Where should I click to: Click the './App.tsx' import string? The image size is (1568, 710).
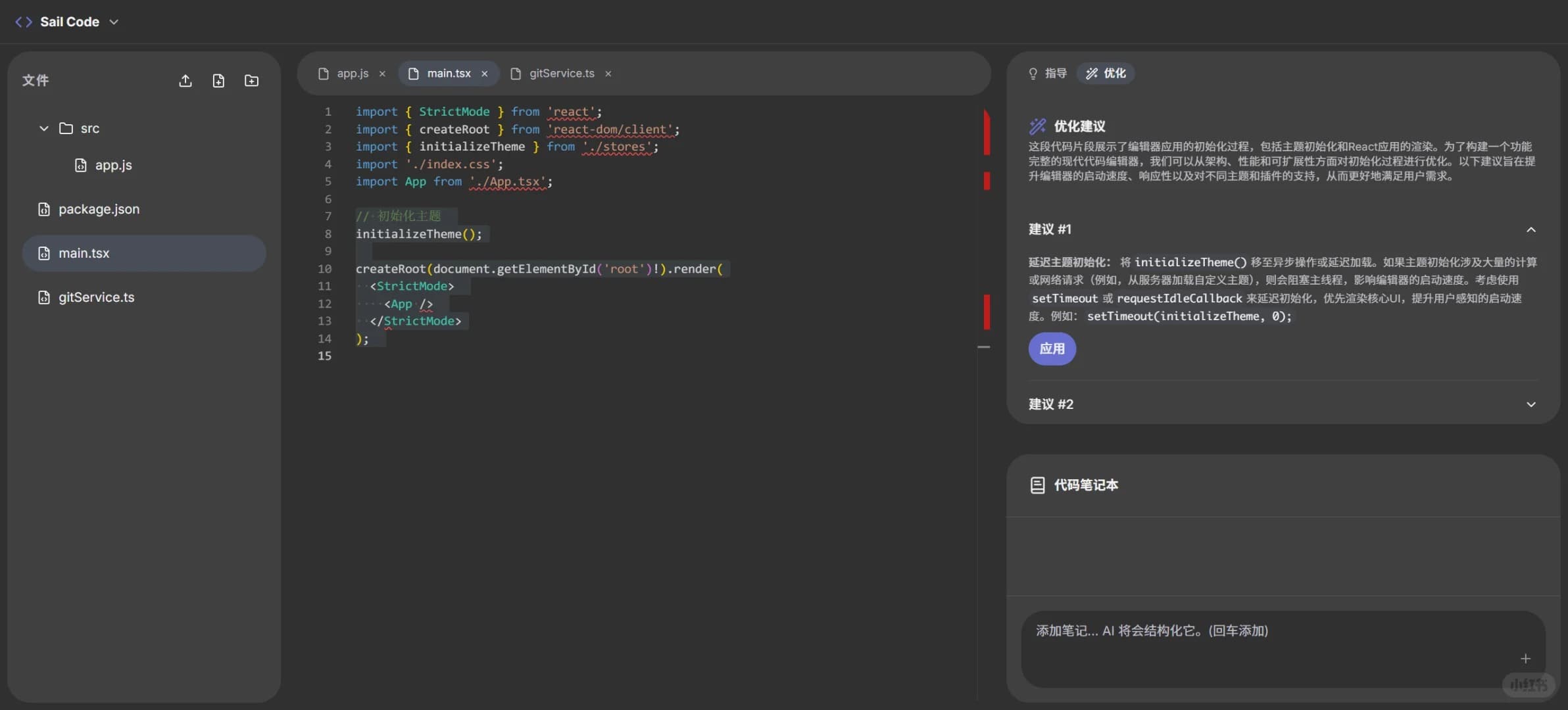(508, 181)
